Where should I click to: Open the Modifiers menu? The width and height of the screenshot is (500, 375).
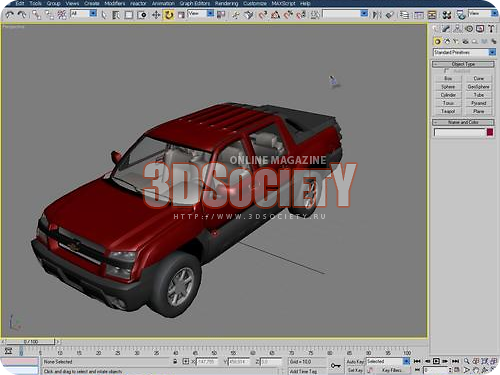(115, 3)
